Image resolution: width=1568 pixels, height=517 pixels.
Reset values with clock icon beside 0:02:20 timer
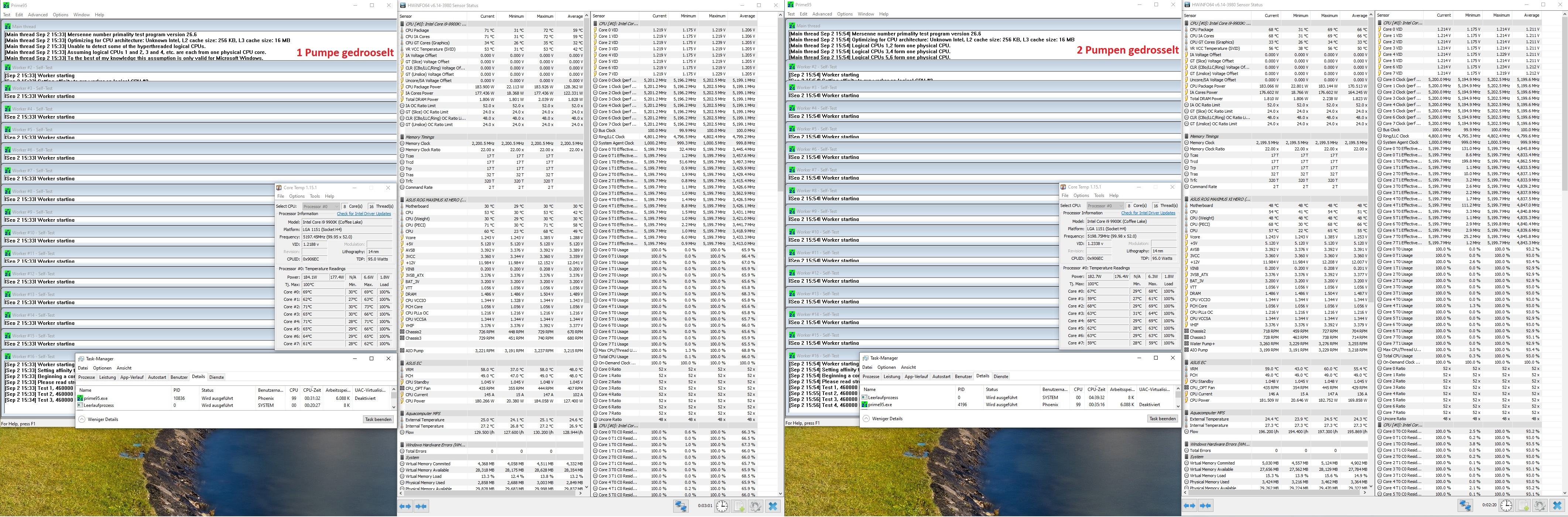pos(1506,506)
